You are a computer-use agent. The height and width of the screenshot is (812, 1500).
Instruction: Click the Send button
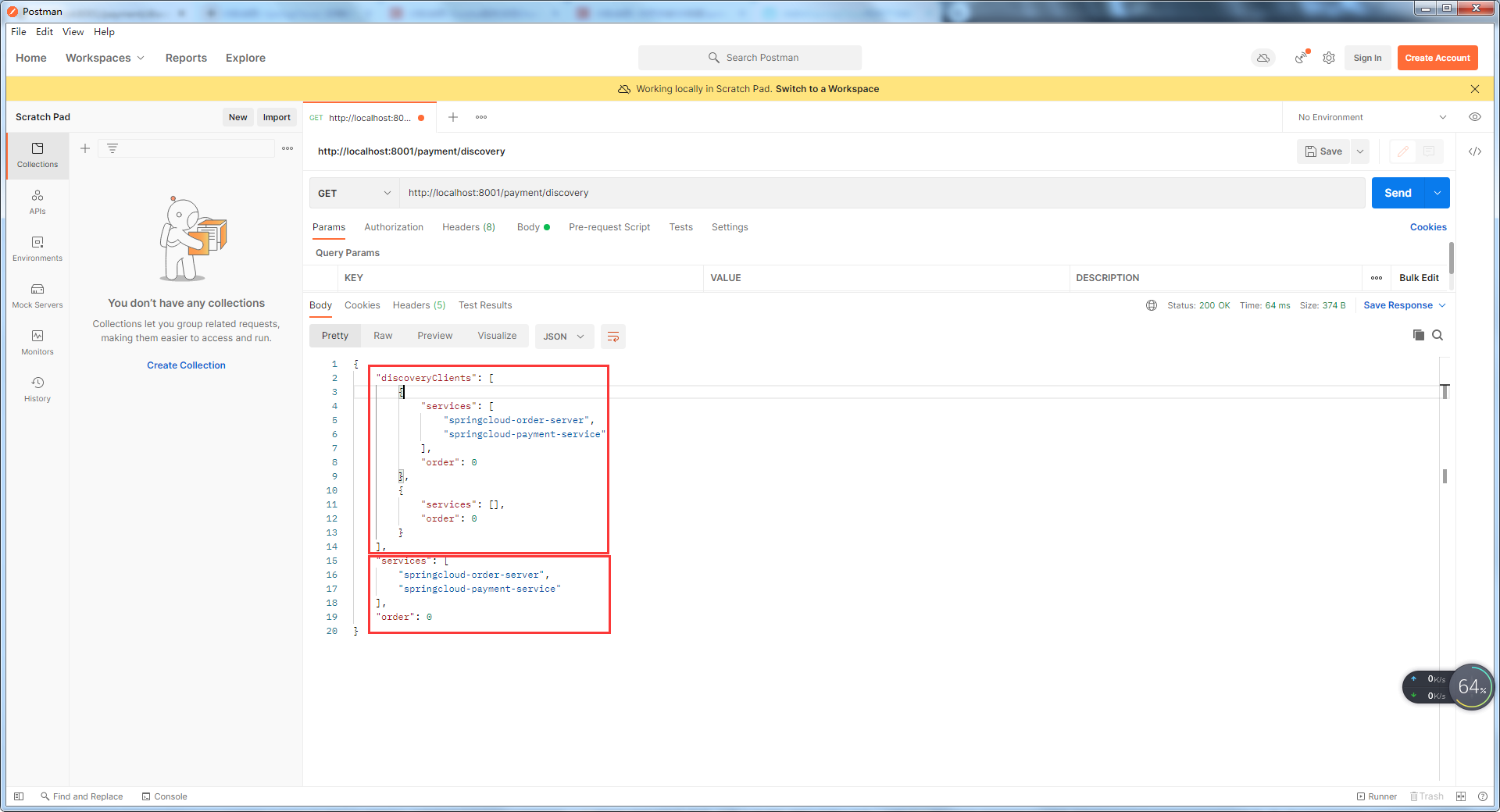point(1399,193)
